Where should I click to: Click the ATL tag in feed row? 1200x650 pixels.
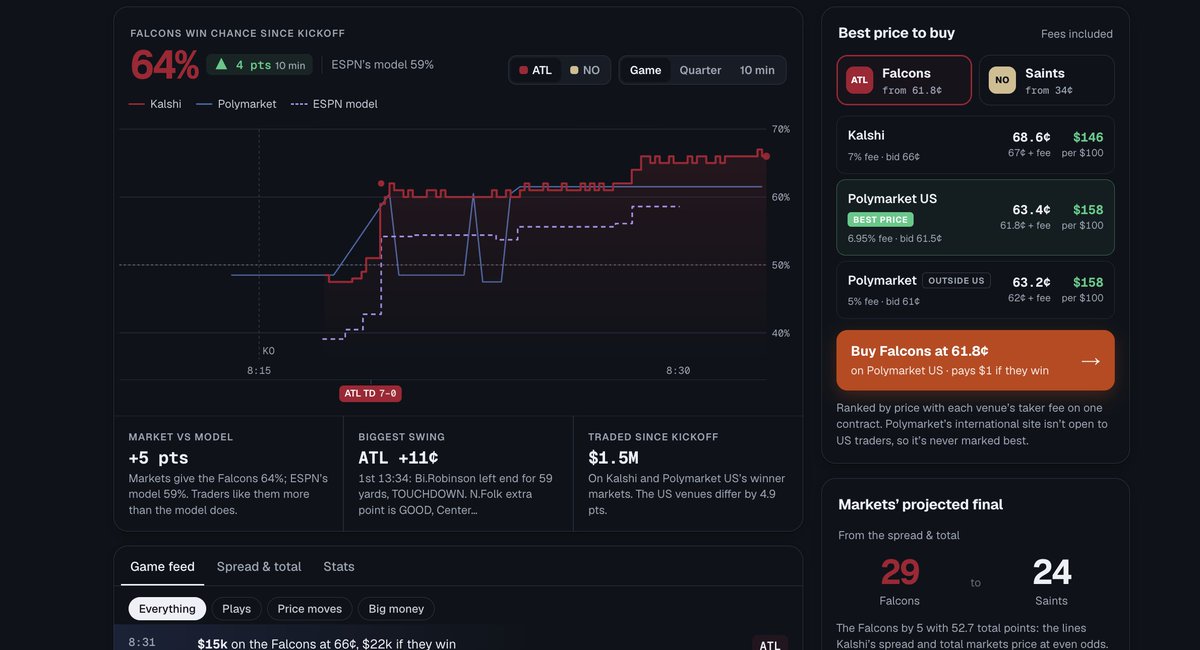[x=770, y=645]
